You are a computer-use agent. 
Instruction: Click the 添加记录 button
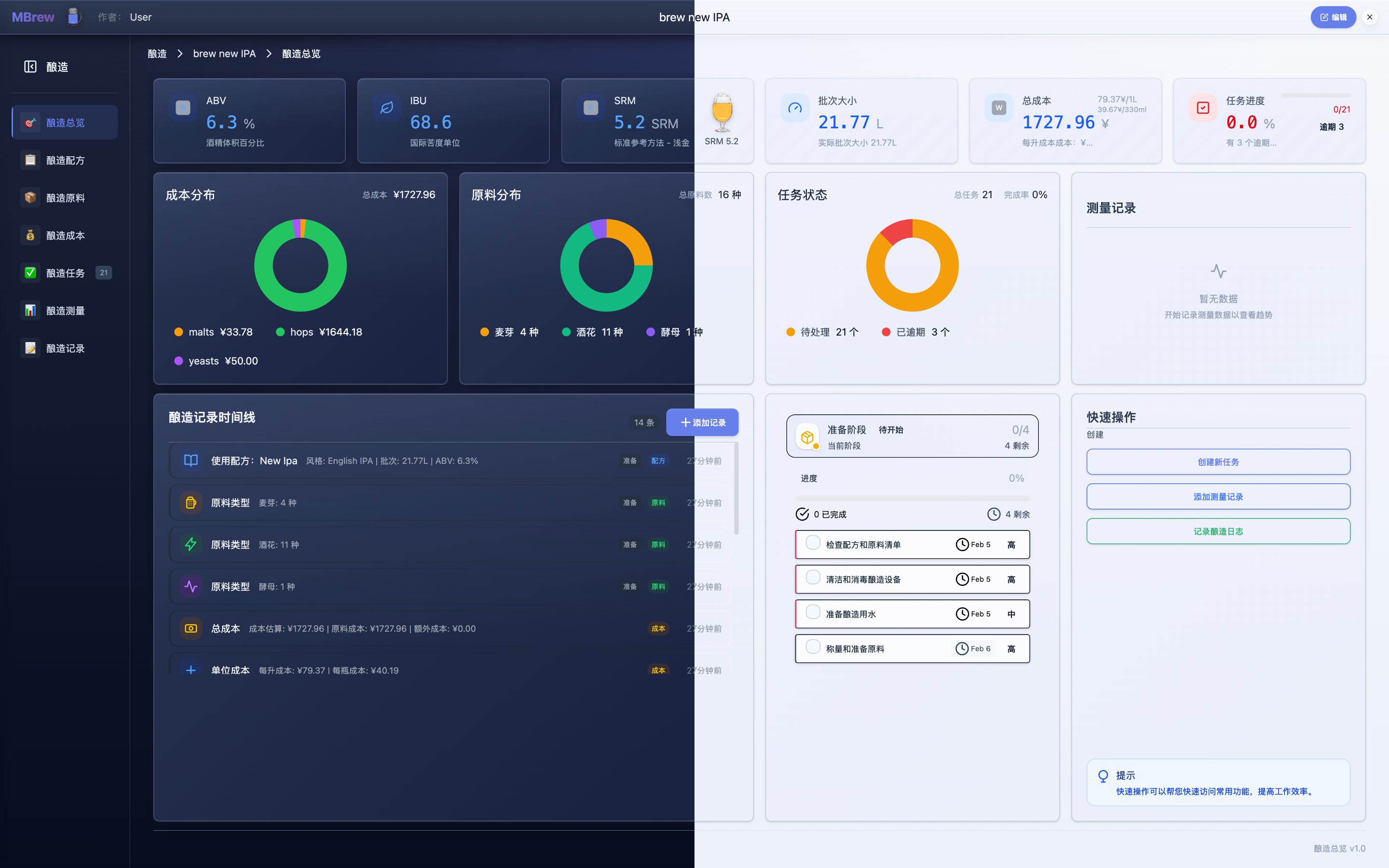coord(702,422)
